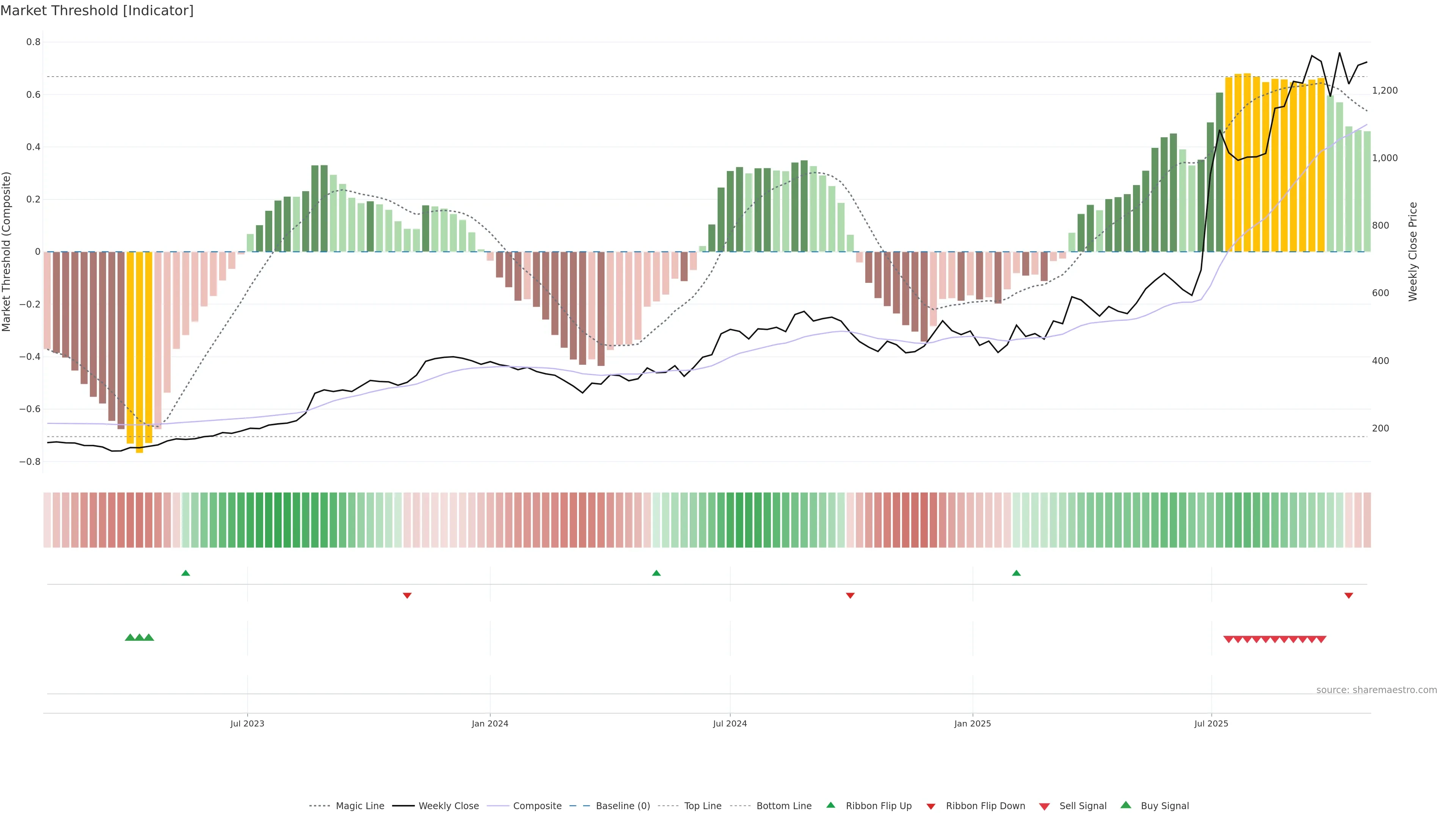Hide the Composite series via legend
The height and width of the screenshot is (819, 1456).
click(x=537, y=806)
